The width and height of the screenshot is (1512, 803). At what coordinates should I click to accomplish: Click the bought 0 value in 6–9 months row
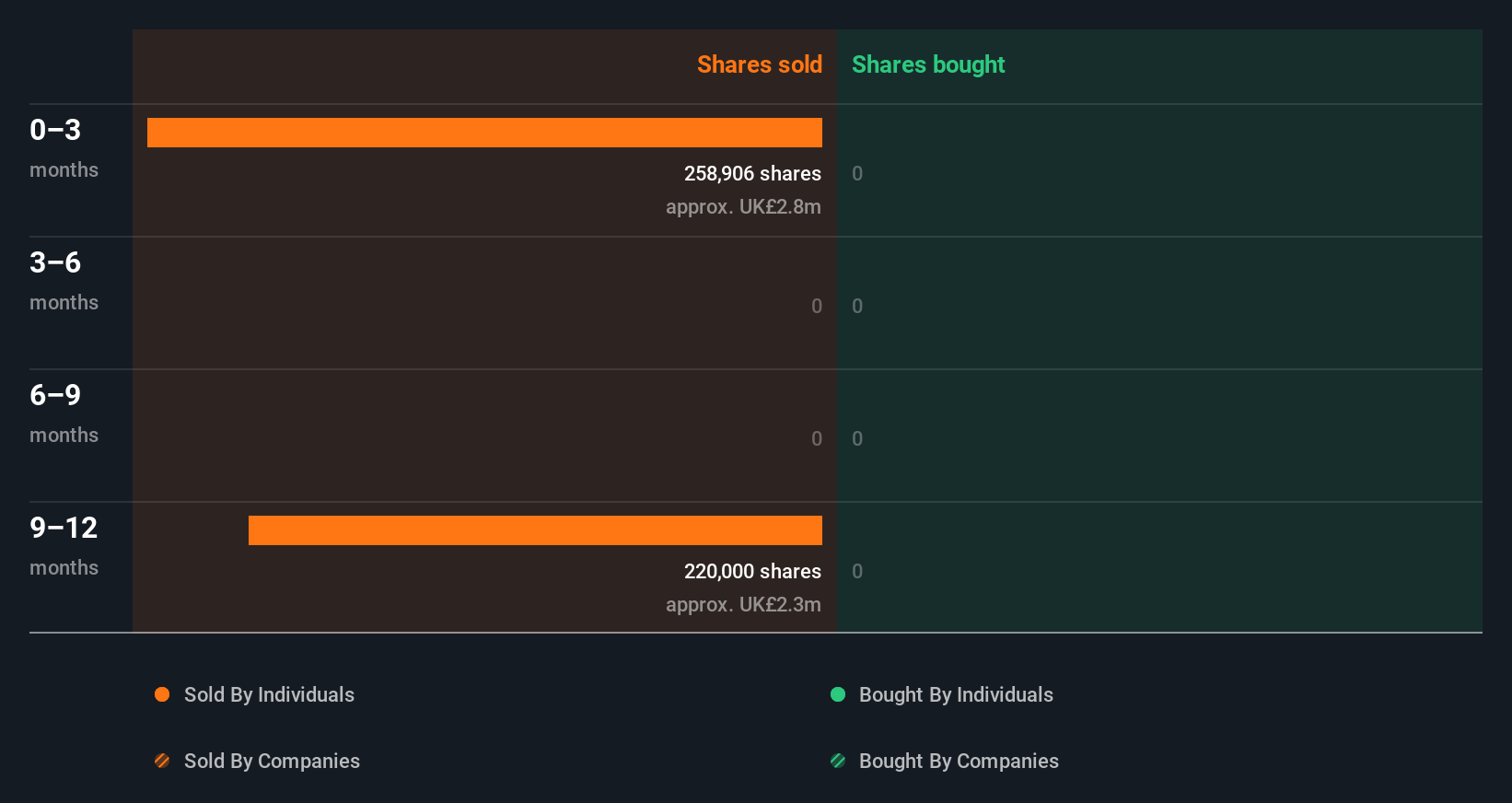click(857, 438)
